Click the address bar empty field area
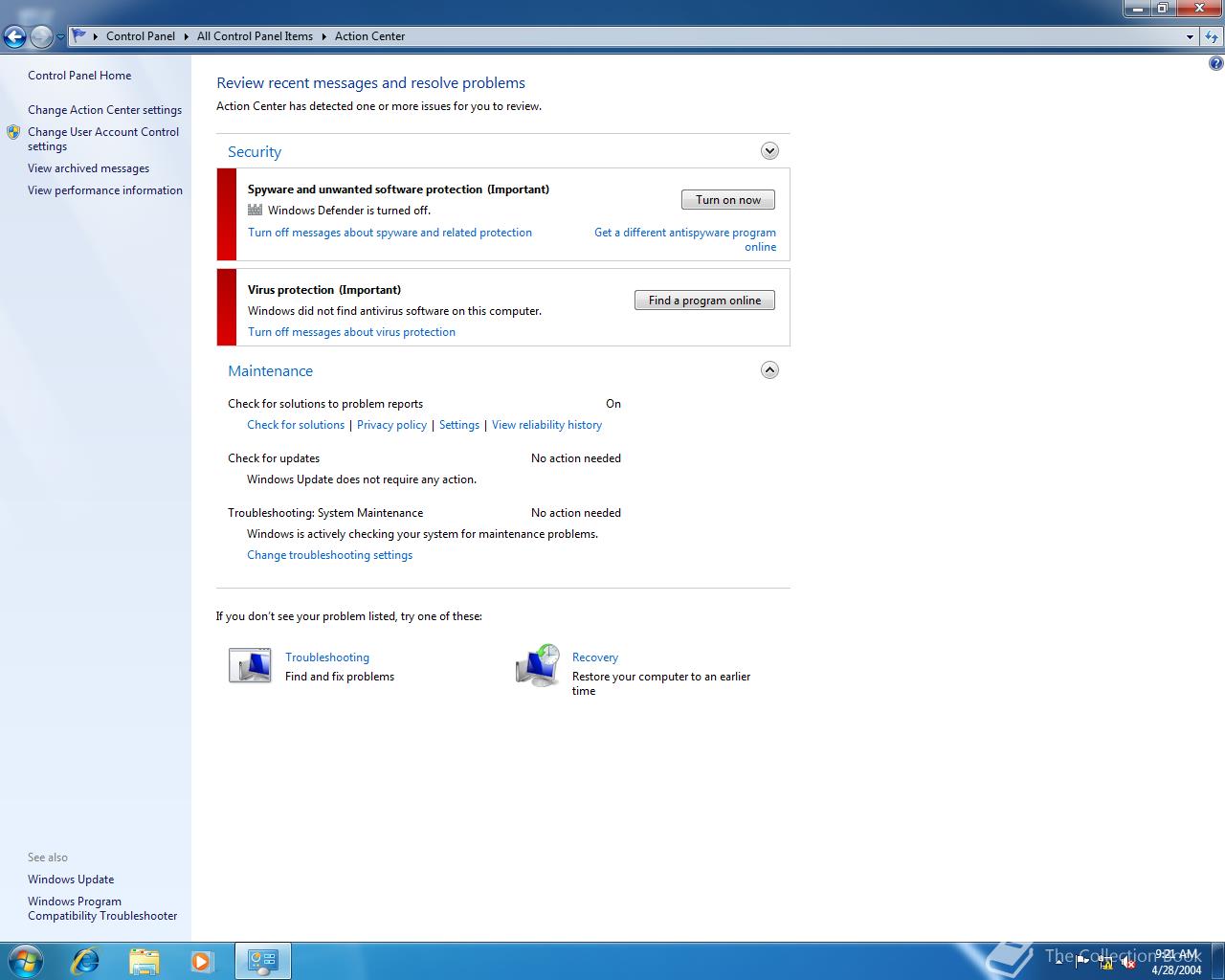 [x=794, y=36]
